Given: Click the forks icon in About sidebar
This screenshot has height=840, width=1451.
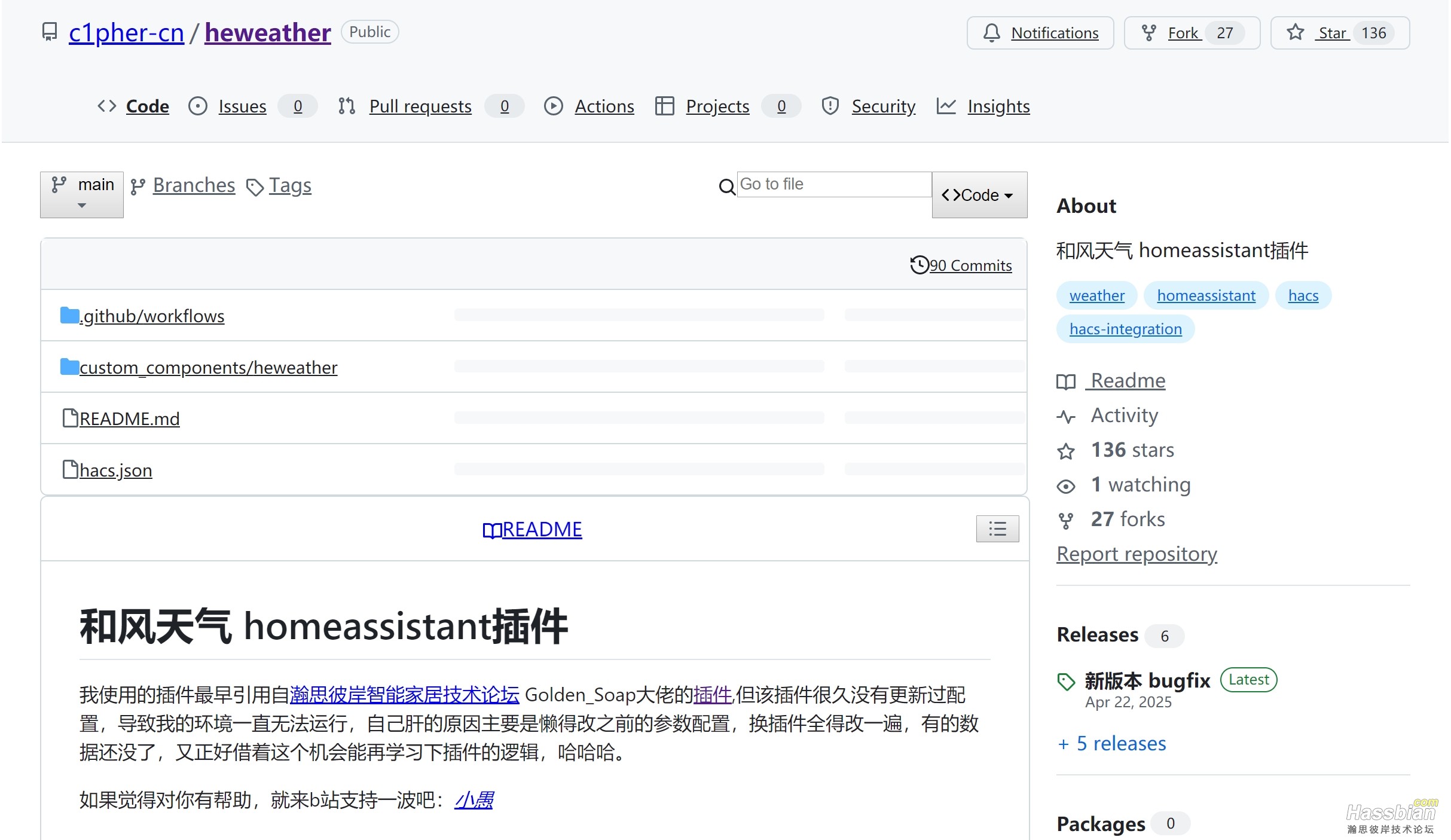Looking at the screenshot, I should 1066,521.
